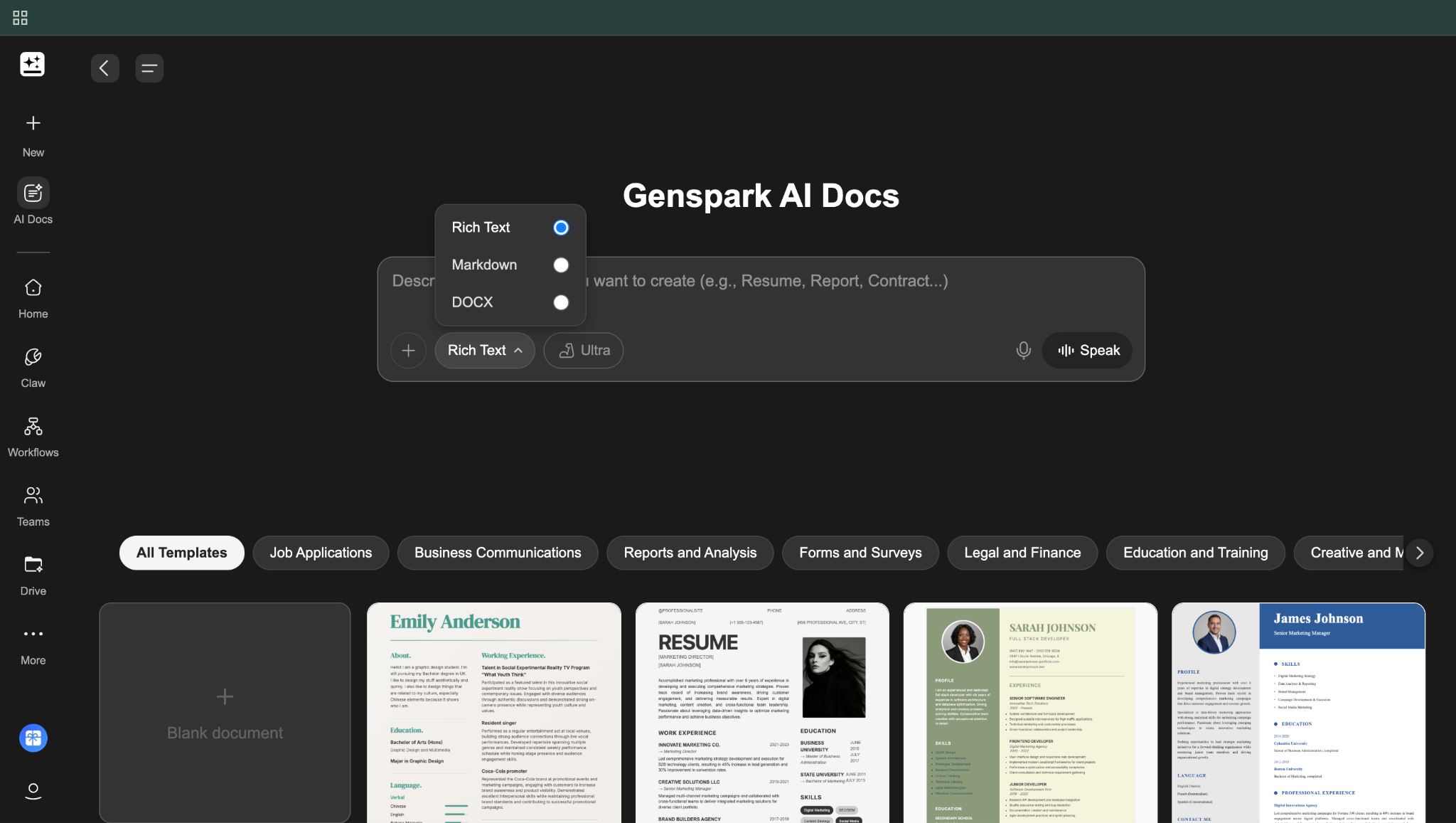The image size is (1456, 823).
Task: Select the Education and Training tab
Action: click(x=1196, y=553)
